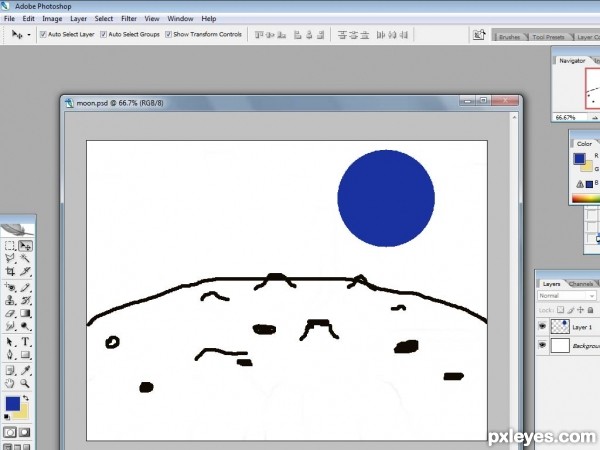Select the Path Selection tool
The image size is (600, 450).
coord(10,342)
